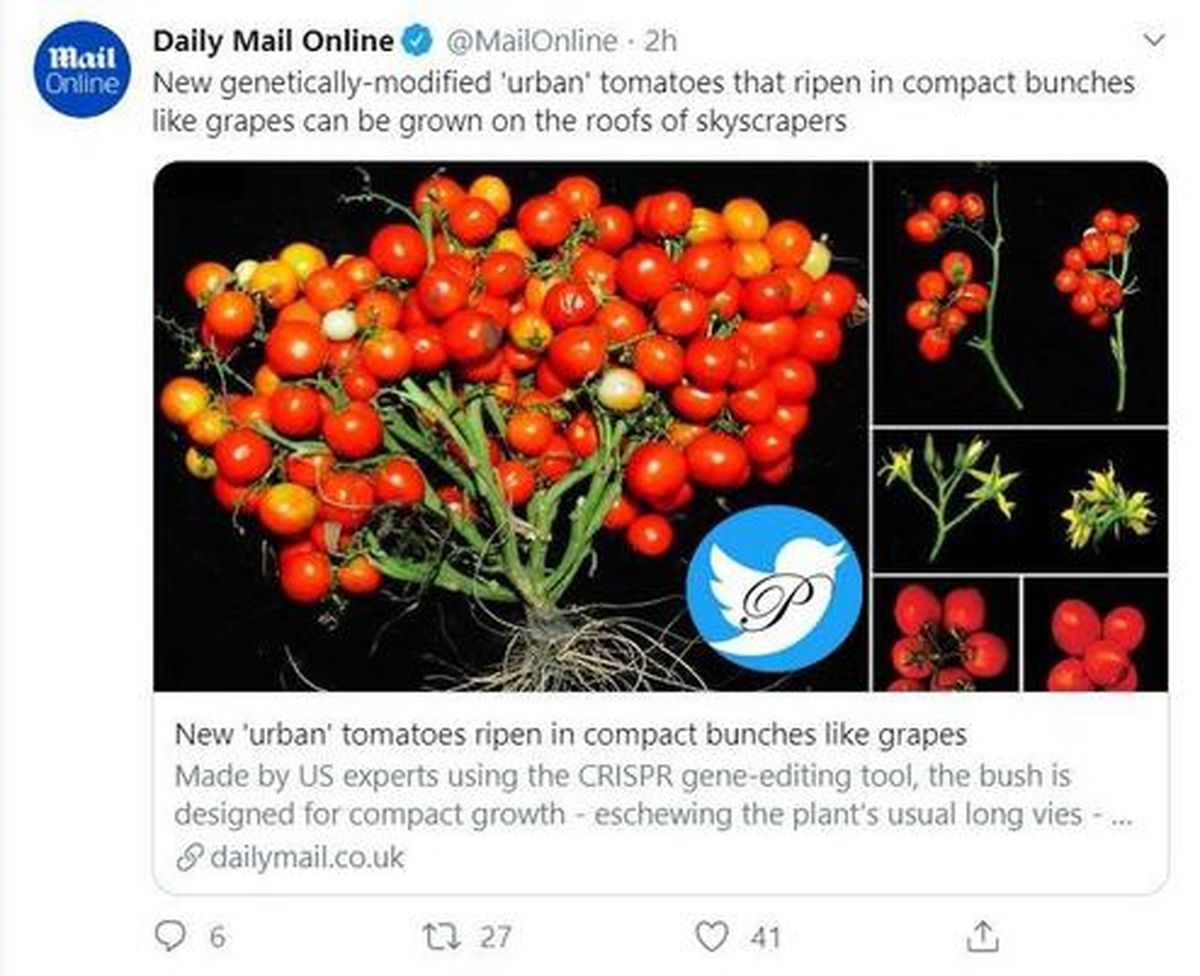1200x976 pixels.
Task: Click the reply speech bubble icon
Action: 172,936
